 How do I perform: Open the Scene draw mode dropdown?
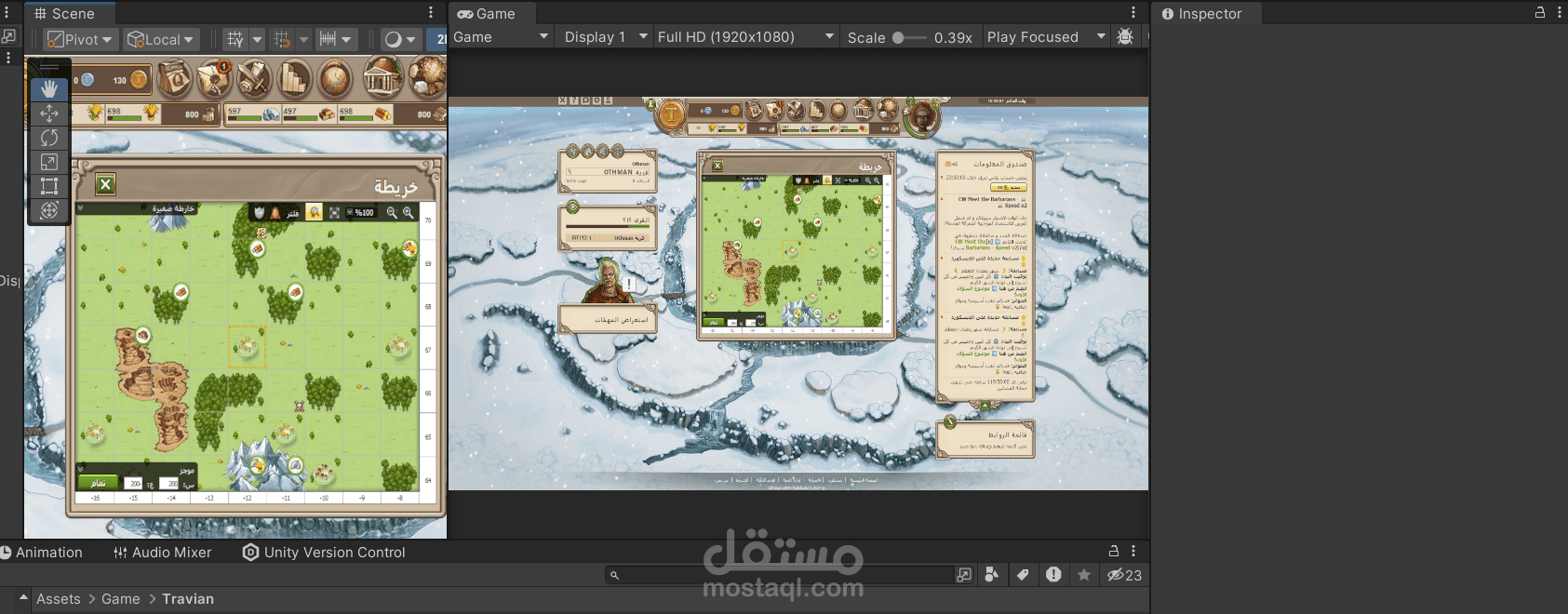click(400, 39)
